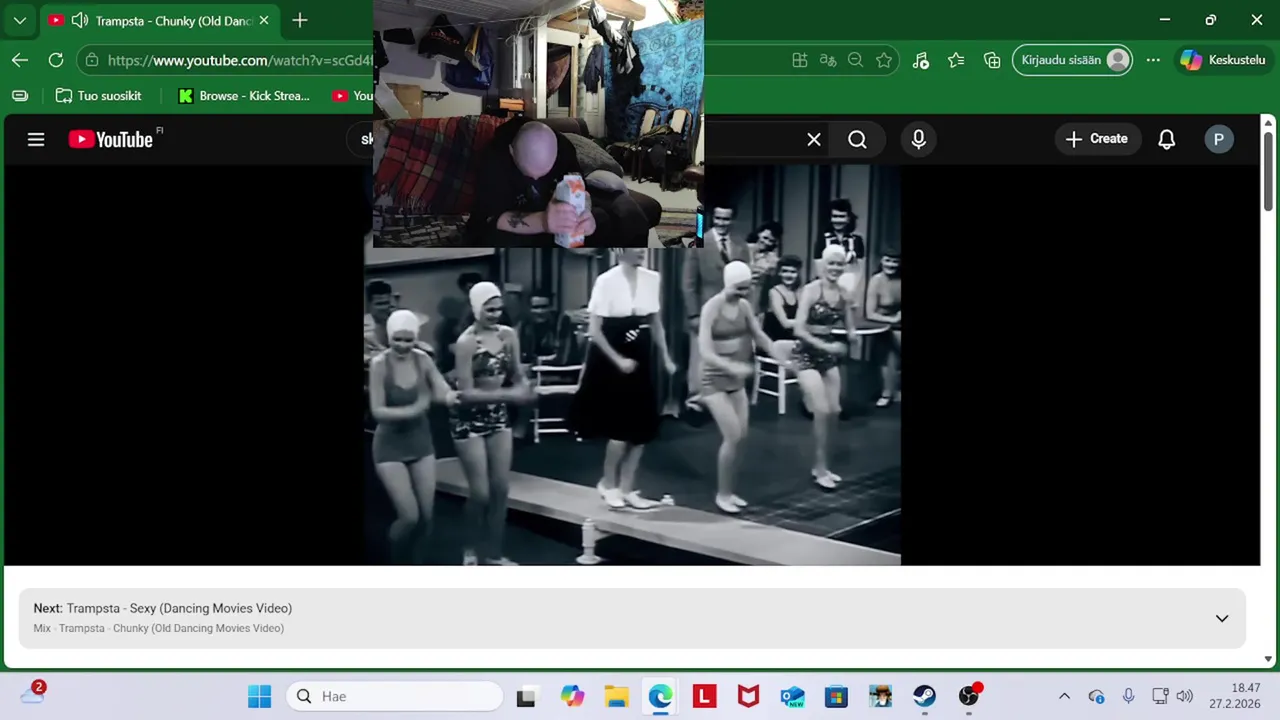Image resolution: width=1280 pixels, height=720 pixels.
Task: Click the page vertical scrollbar thumb
Action: pos(1268,170)
